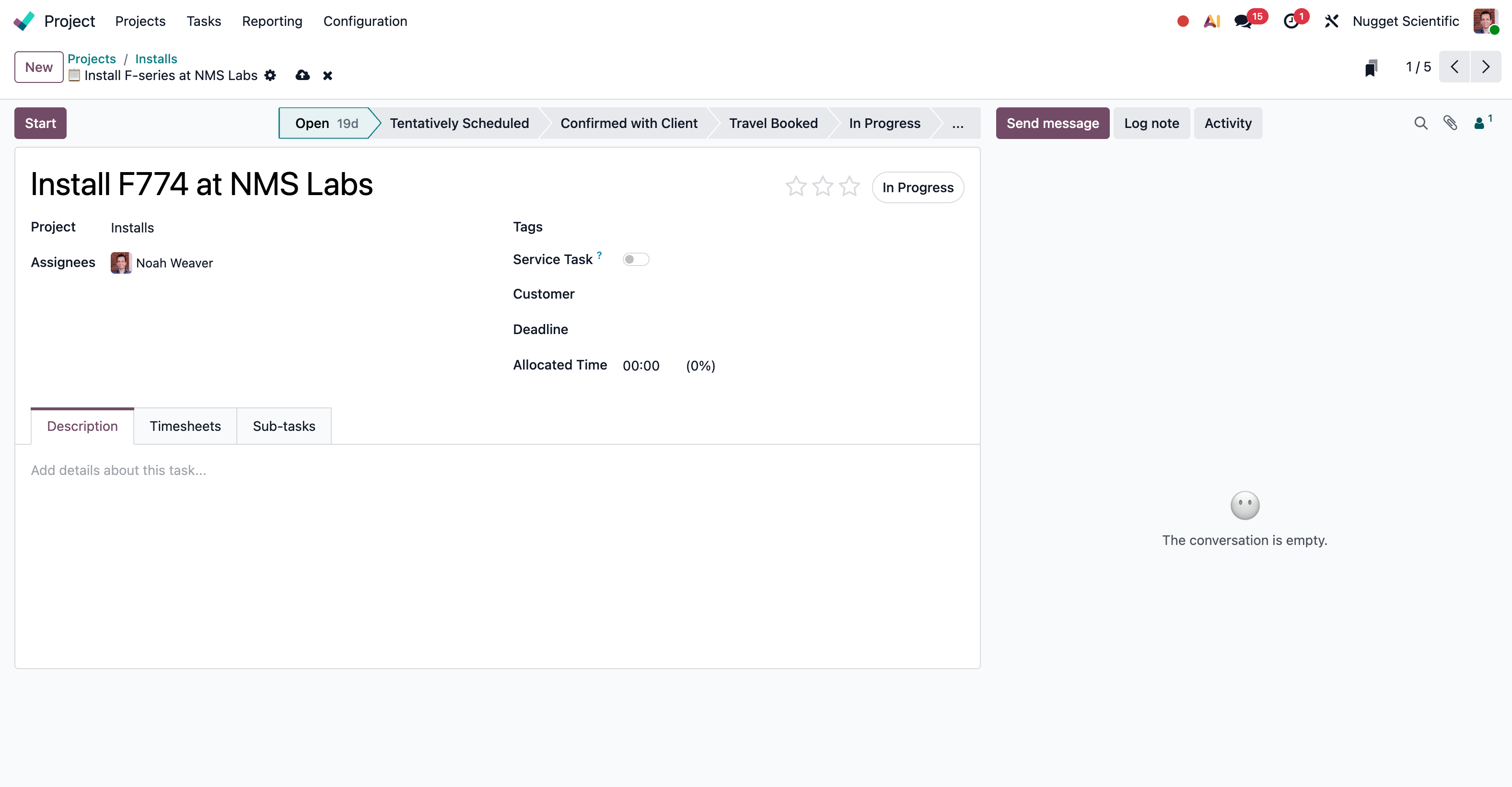Click the Start timer button
The width and height of the screenshot is (1512, 787).
(x=40, y=123)
